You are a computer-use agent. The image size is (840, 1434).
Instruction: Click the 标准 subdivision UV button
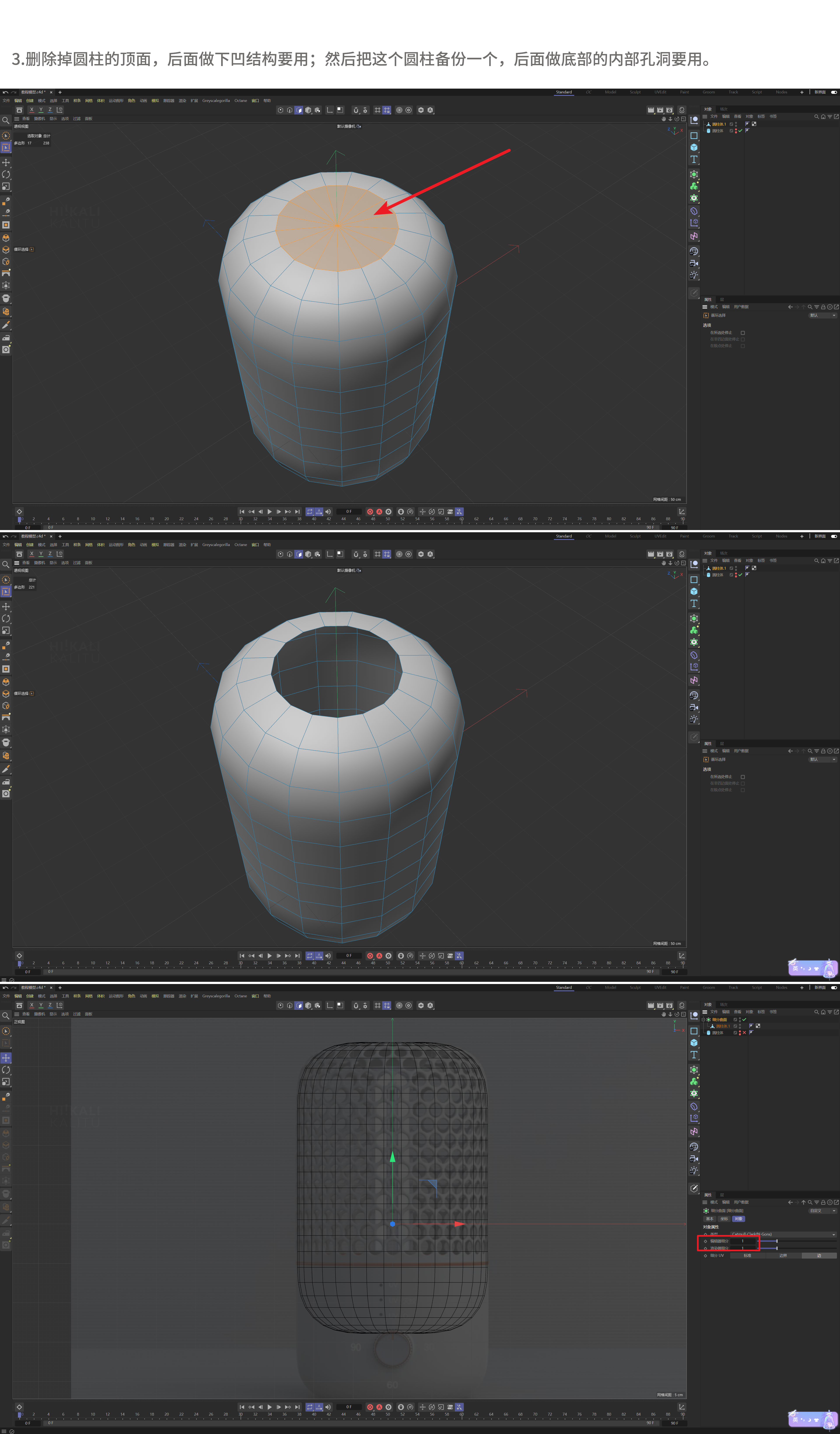coord(747,1255)
